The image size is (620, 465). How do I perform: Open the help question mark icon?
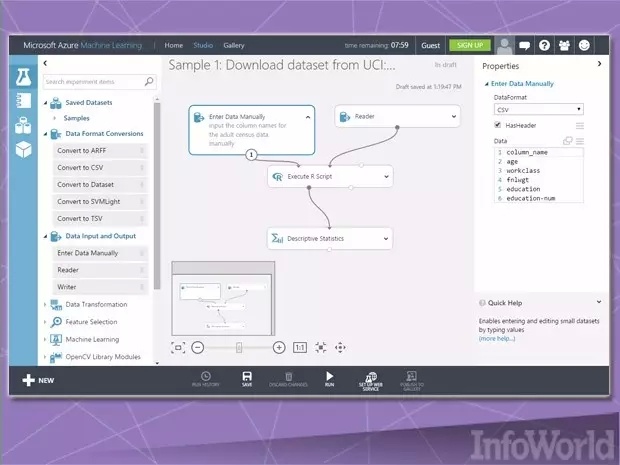tap(544, 45)
